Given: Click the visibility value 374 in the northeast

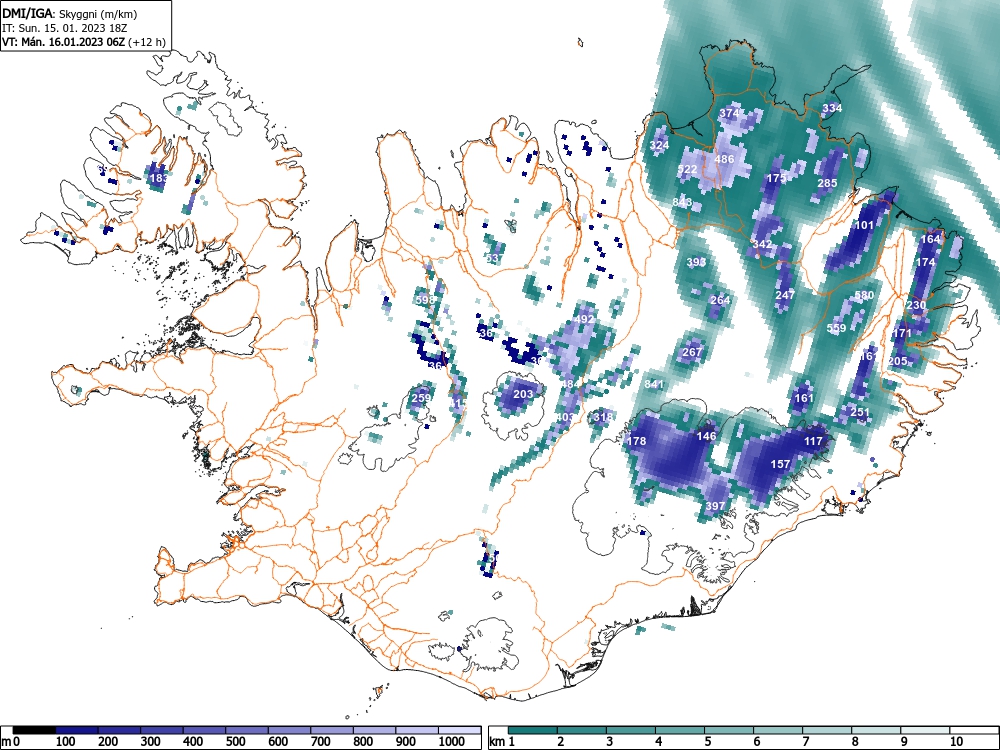Looking at the screenshot, I should (x=729, y=113).
